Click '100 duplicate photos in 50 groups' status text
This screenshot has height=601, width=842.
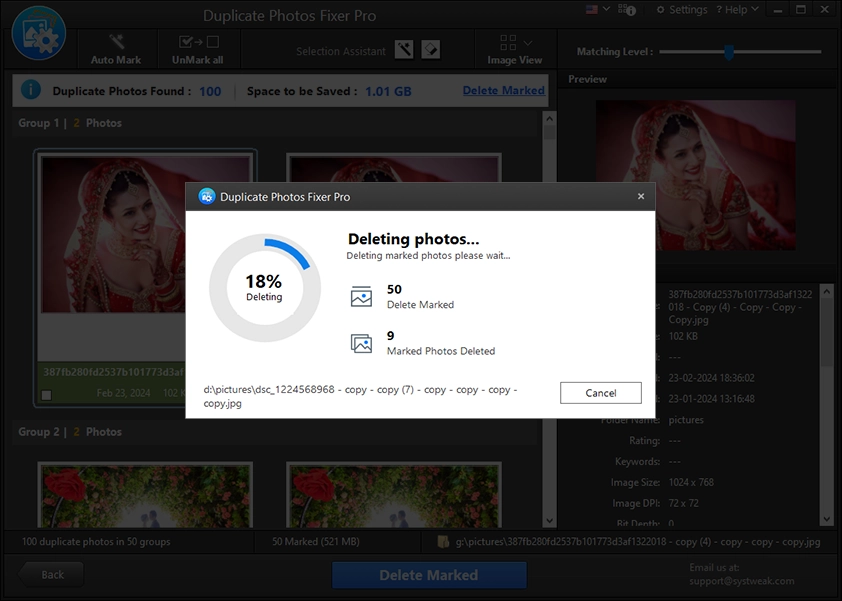click(96, 541)
